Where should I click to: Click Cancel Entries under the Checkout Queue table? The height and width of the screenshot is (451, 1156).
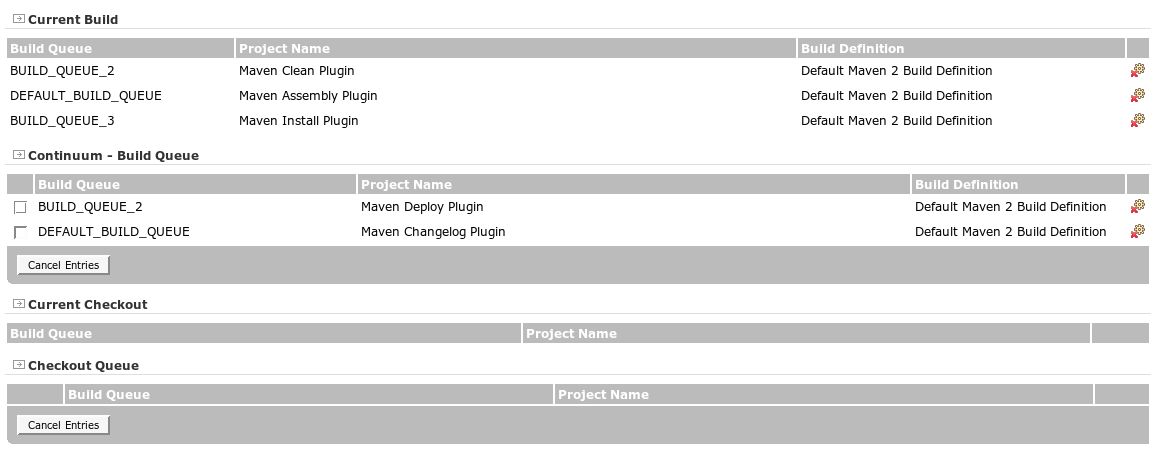(x=64, y=425)
